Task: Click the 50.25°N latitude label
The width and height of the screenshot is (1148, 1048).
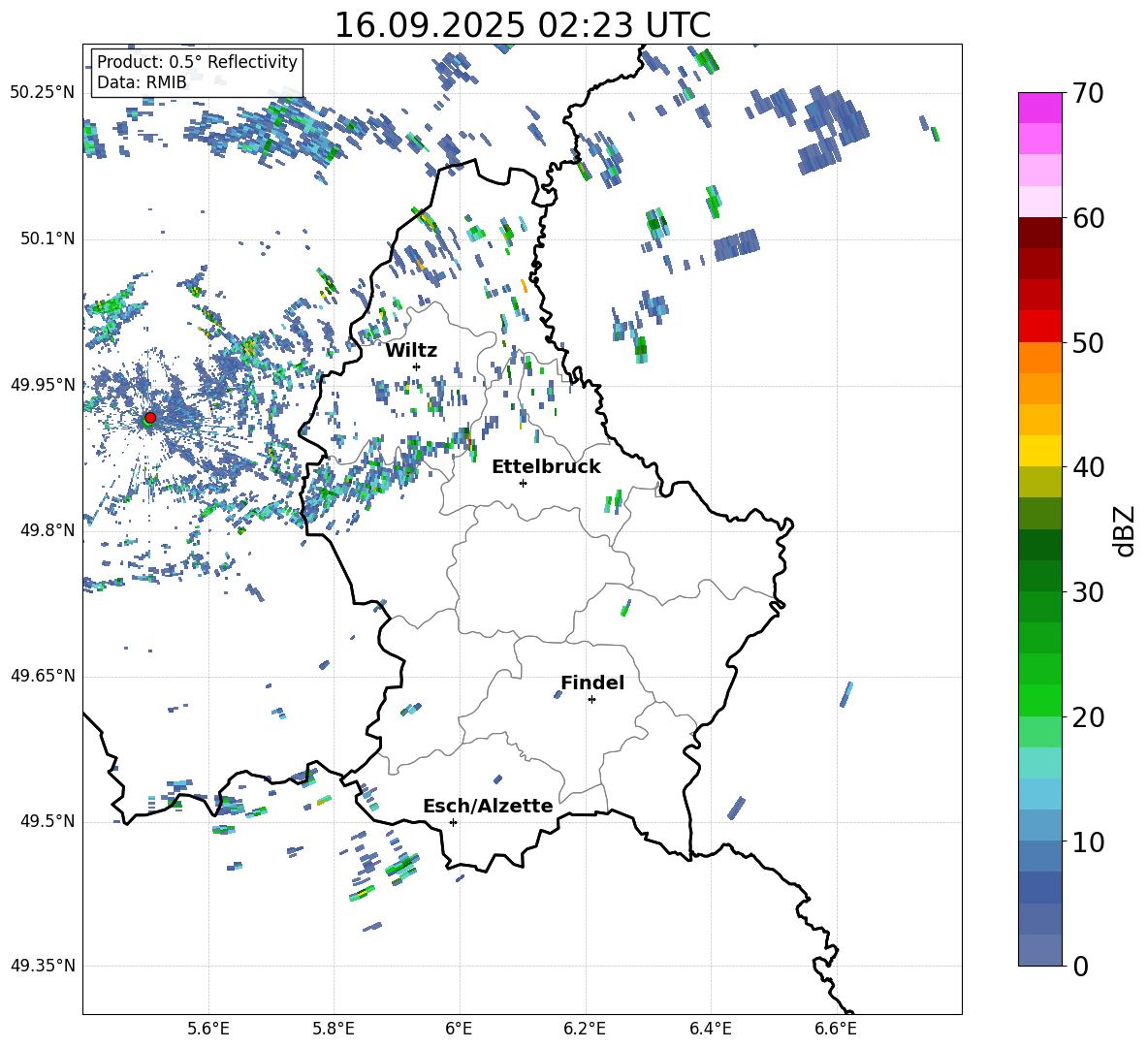Action: pyautogui.click(x=43, y=93)
